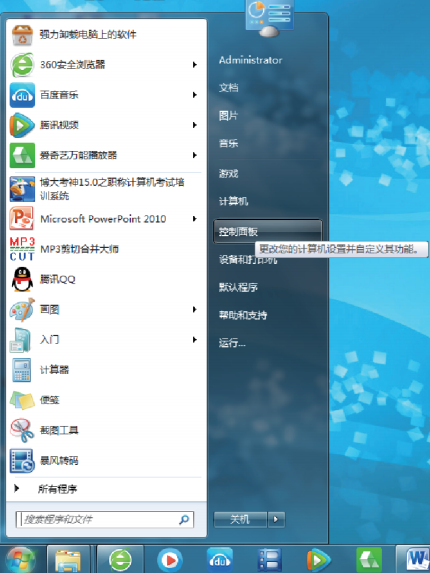
Task: Expand 画图 recent files arrow
Action: coord(195,310)
